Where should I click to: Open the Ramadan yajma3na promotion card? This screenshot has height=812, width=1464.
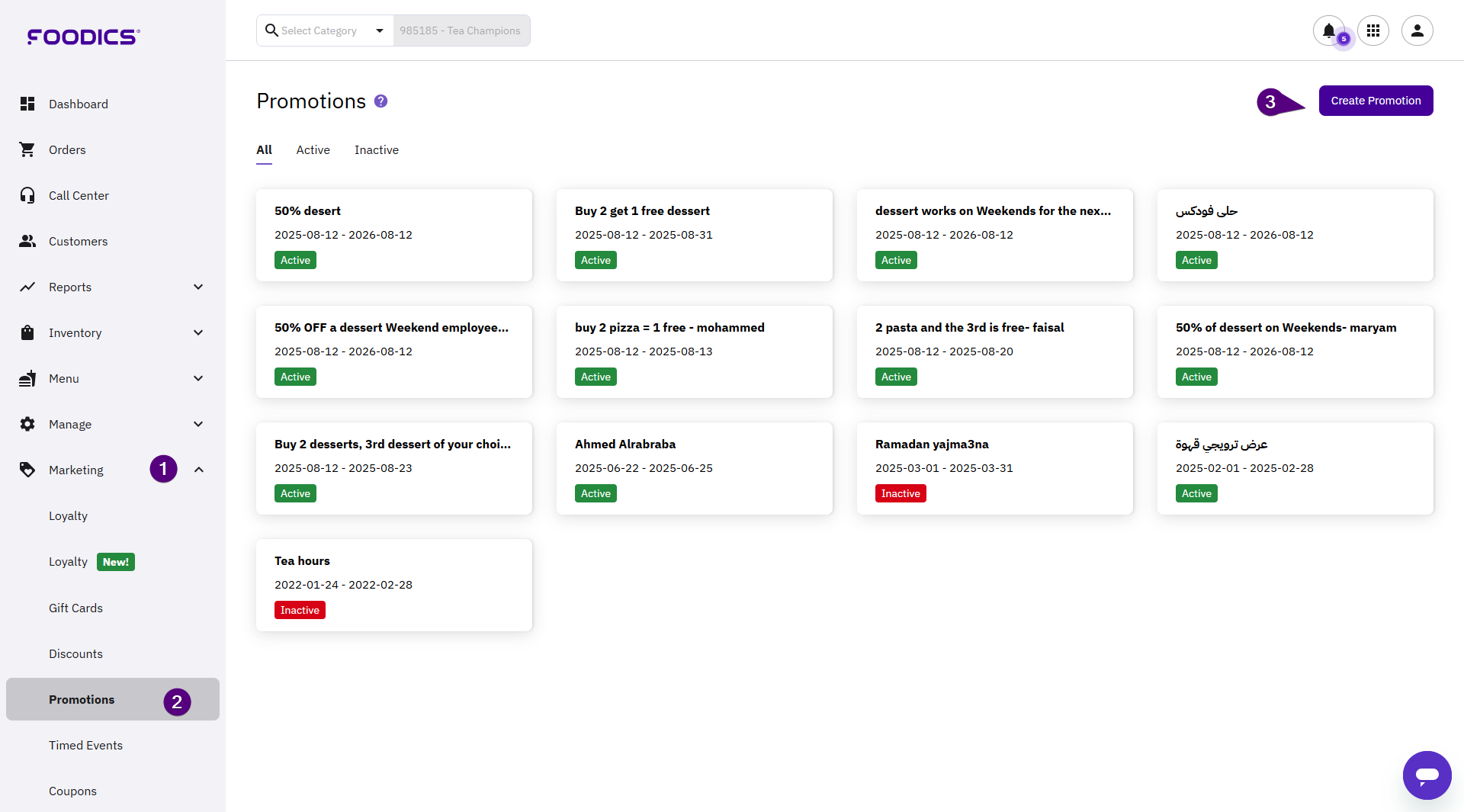tap(994, 468)
